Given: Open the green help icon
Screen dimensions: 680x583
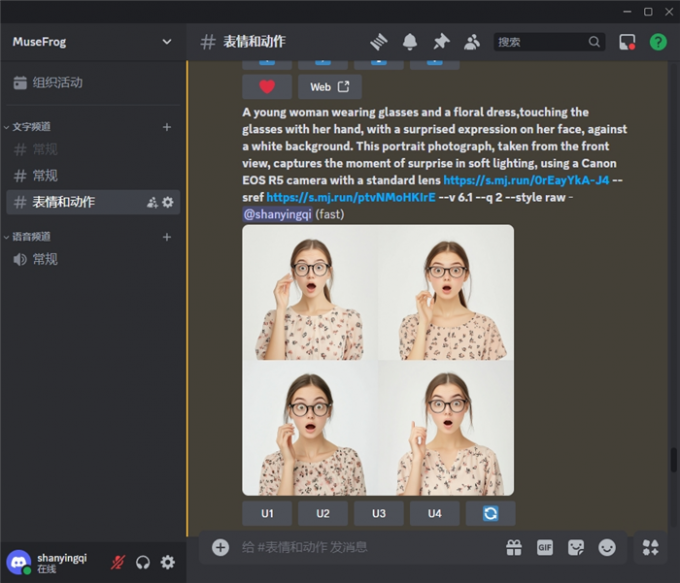Looking at the screenshot, I should (658, 42).
